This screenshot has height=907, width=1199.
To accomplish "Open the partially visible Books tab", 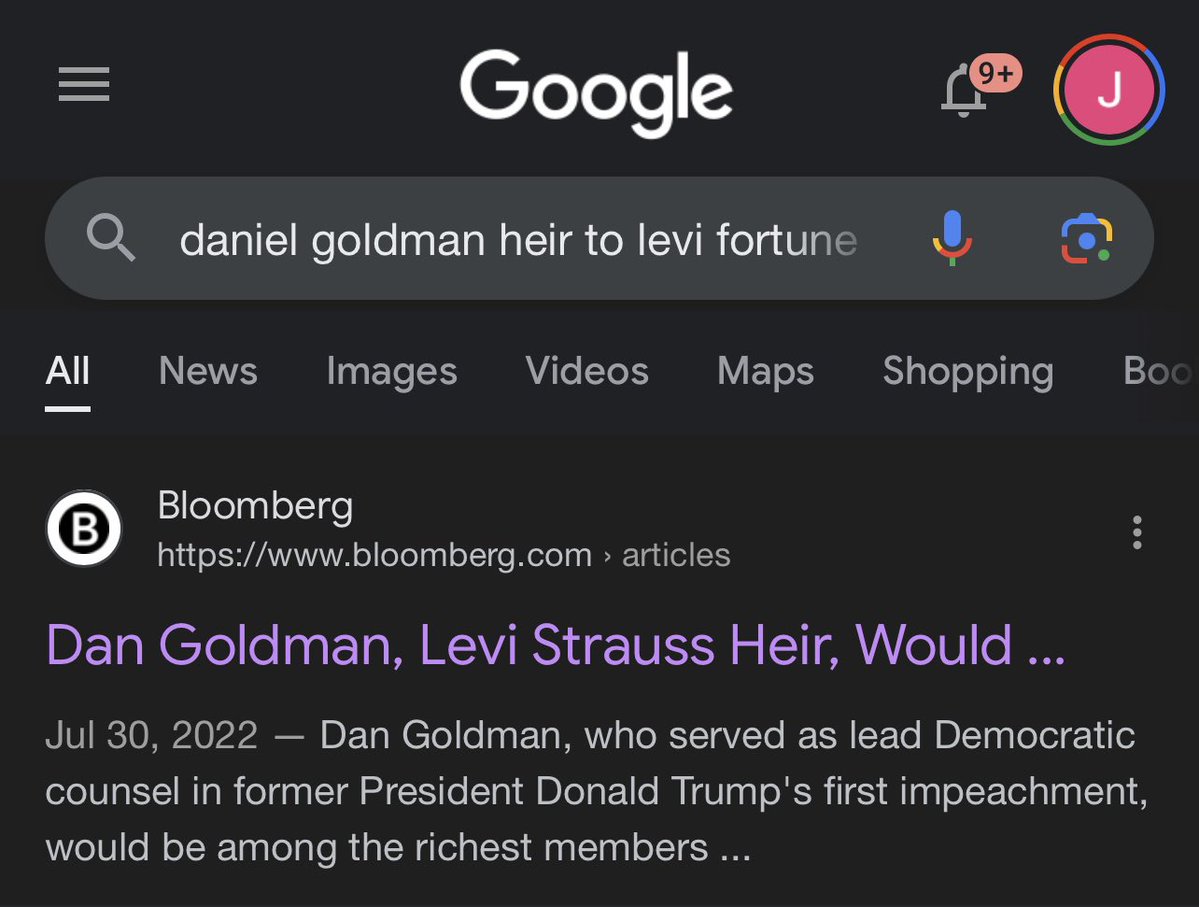I will click(x=1160, y=372).
